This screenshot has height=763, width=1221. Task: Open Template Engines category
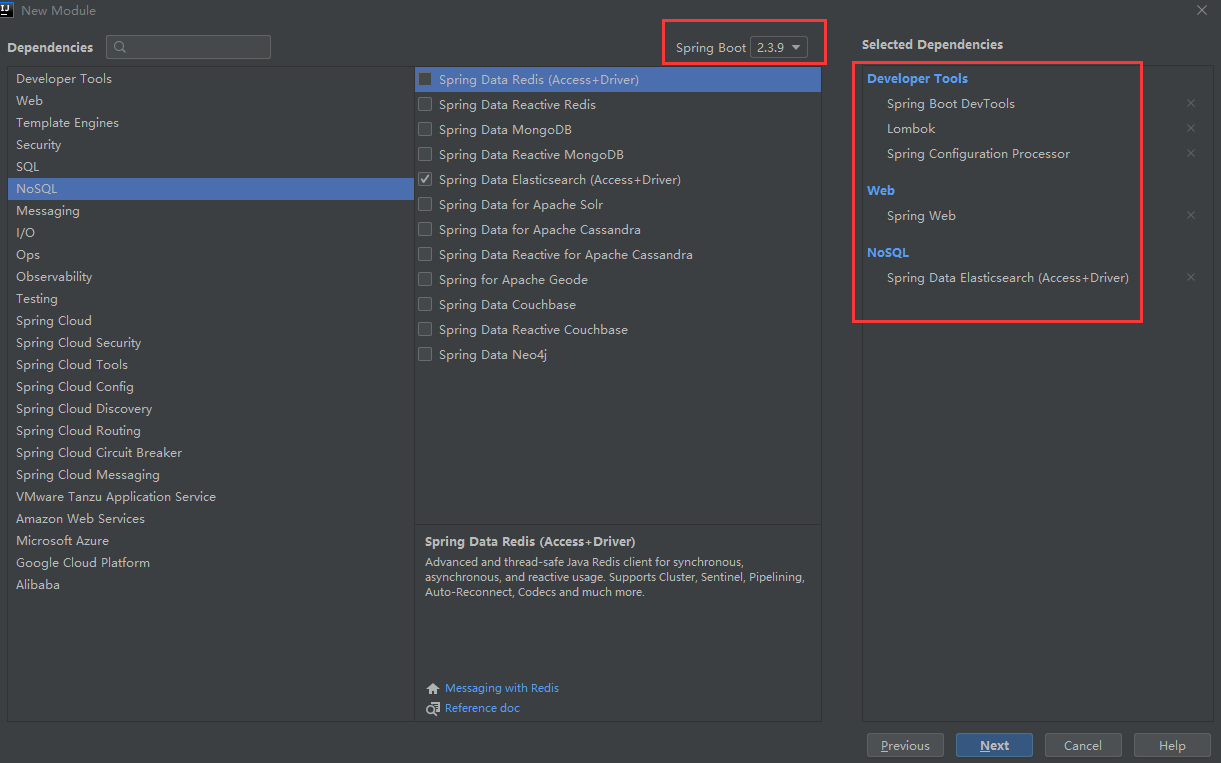click(211, 122)
